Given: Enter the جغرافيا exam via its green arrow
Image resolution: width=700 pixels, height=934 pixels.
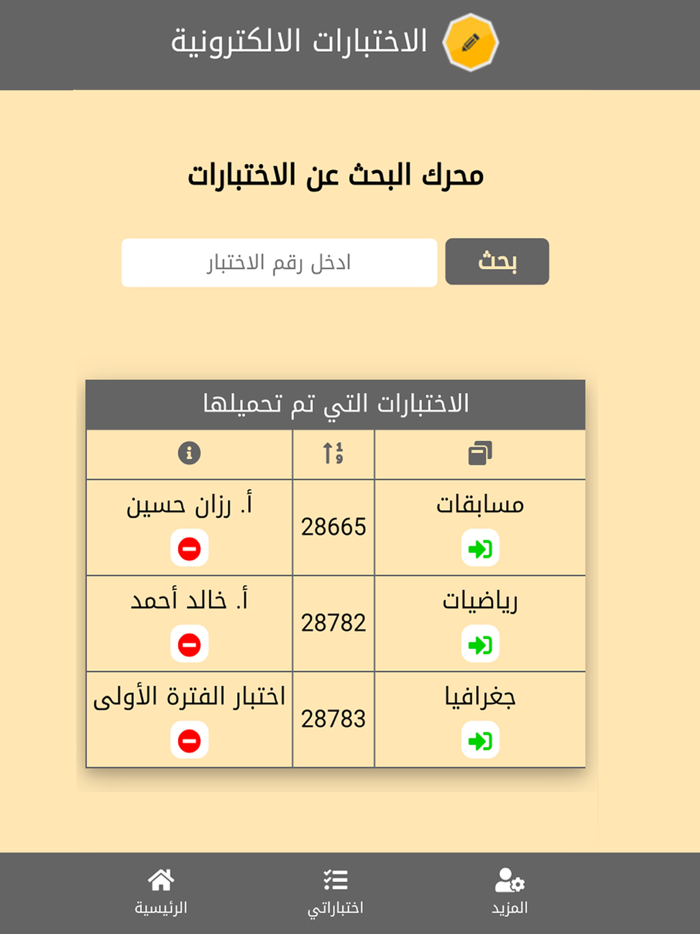Looking at the screenshot, I should pyautogui.click(x=481, y=740).
